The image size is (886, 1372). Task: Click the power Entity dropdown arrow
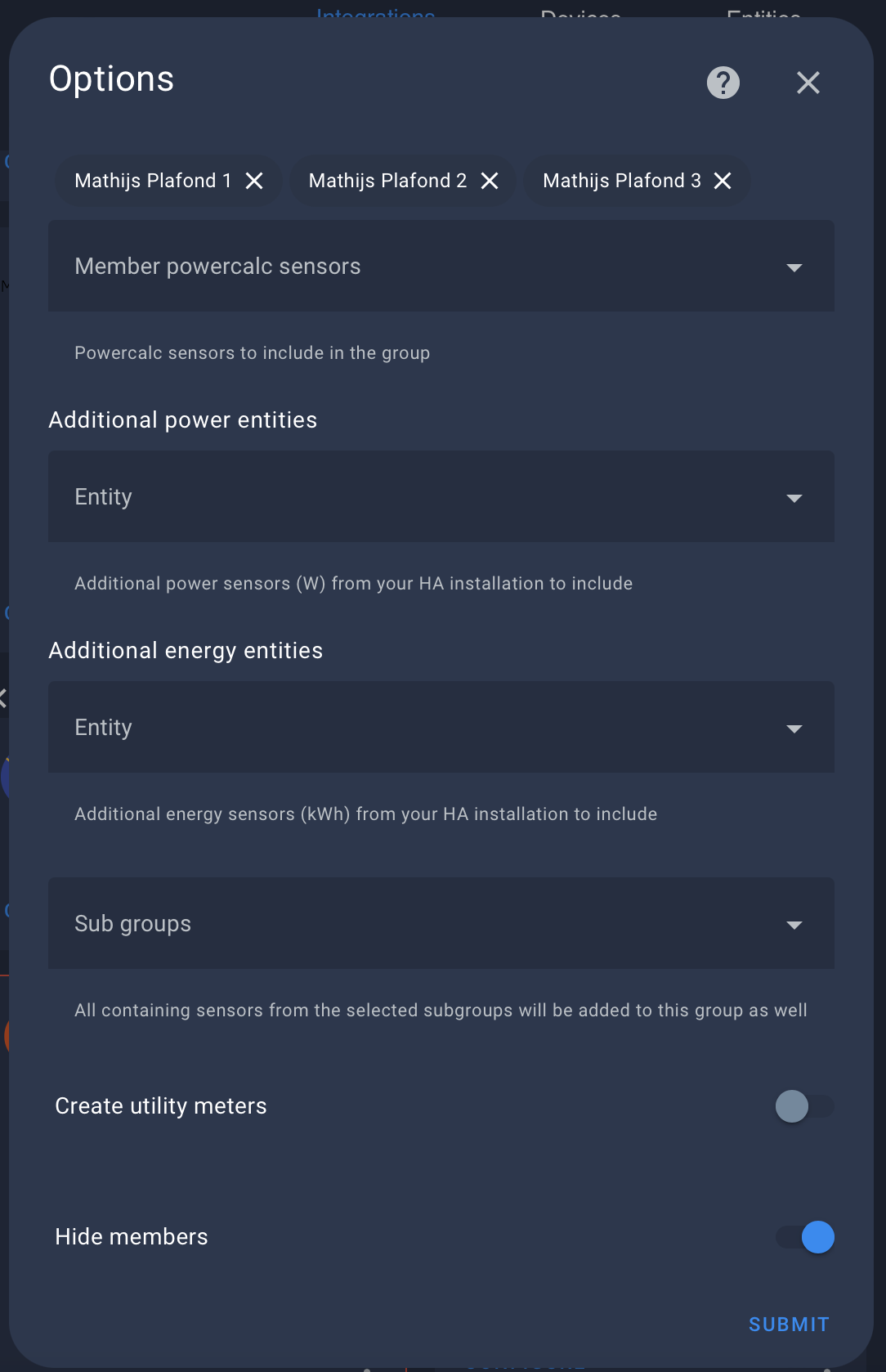pos(795,496)
